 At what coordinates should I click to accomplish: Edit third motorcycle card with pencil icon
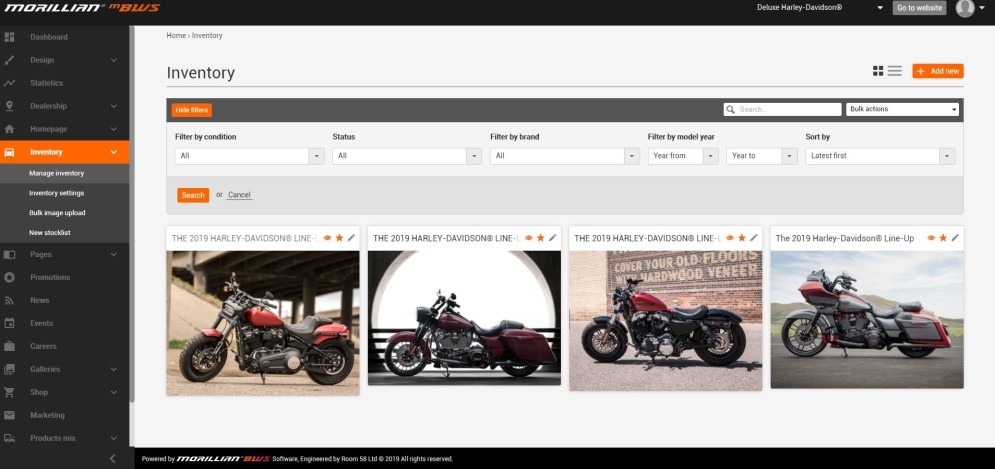point(754,238)
